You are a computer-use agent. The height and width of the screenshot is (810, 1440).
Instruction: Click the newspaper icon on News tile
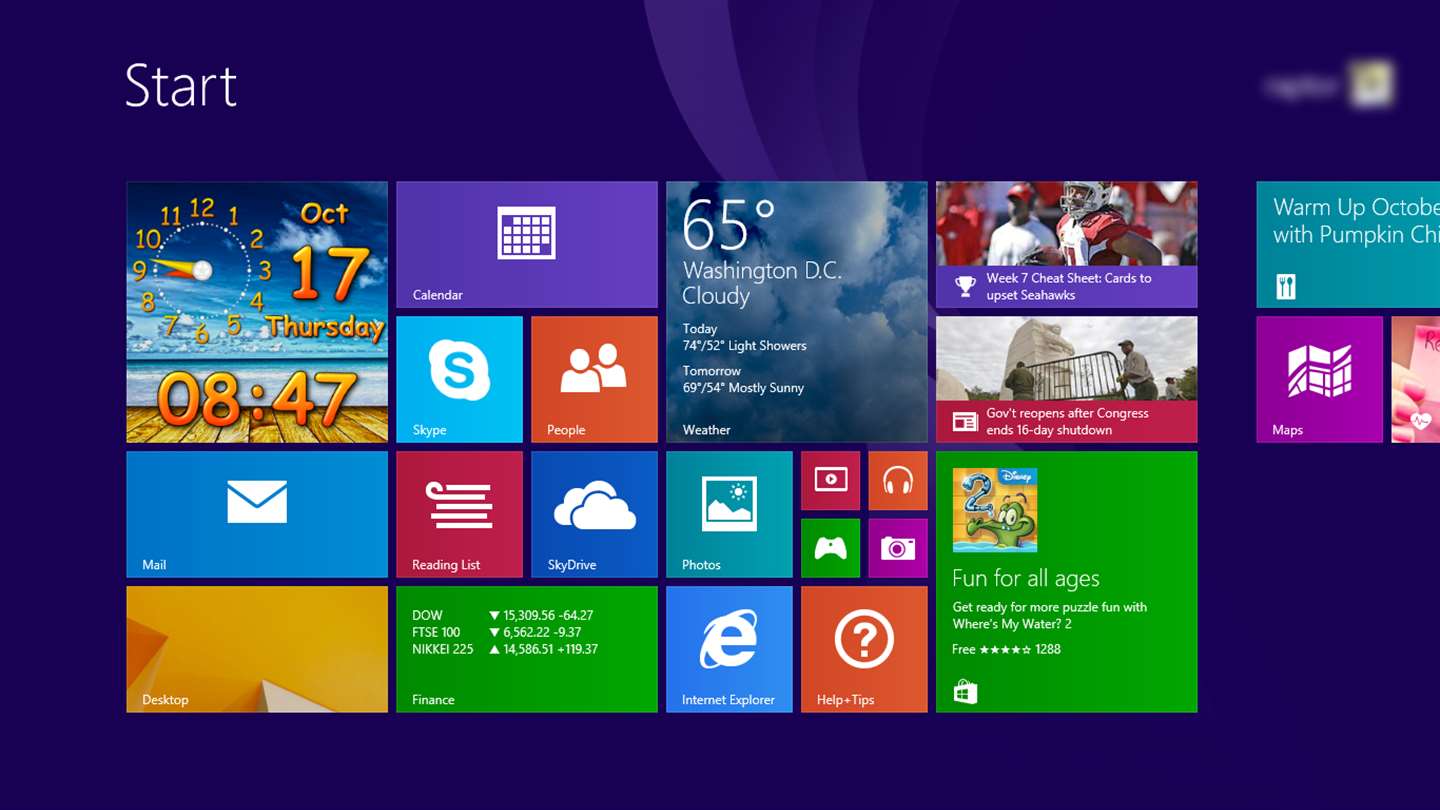coord(965,422)
